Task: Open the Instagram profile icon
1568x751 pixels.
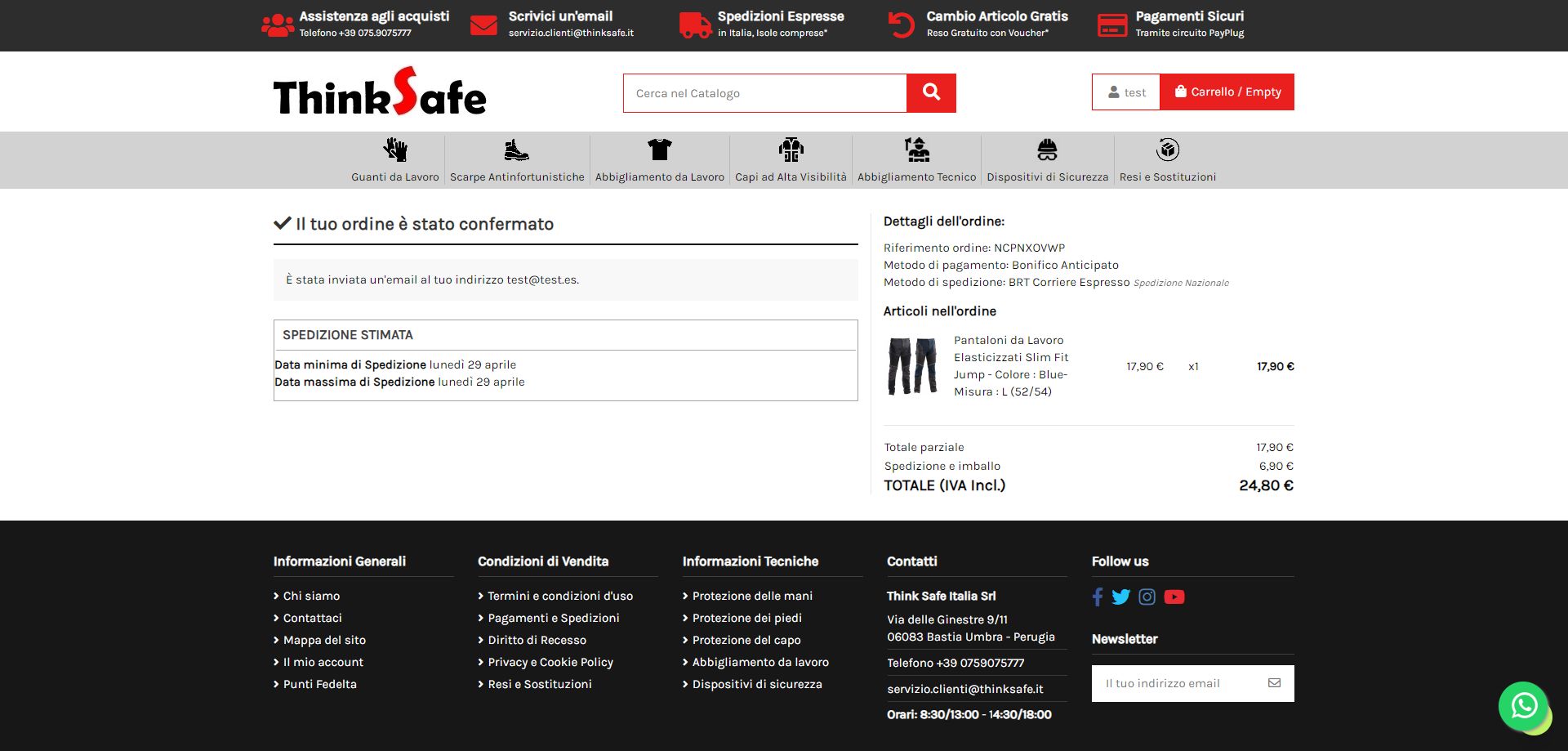Action: 1147,597
